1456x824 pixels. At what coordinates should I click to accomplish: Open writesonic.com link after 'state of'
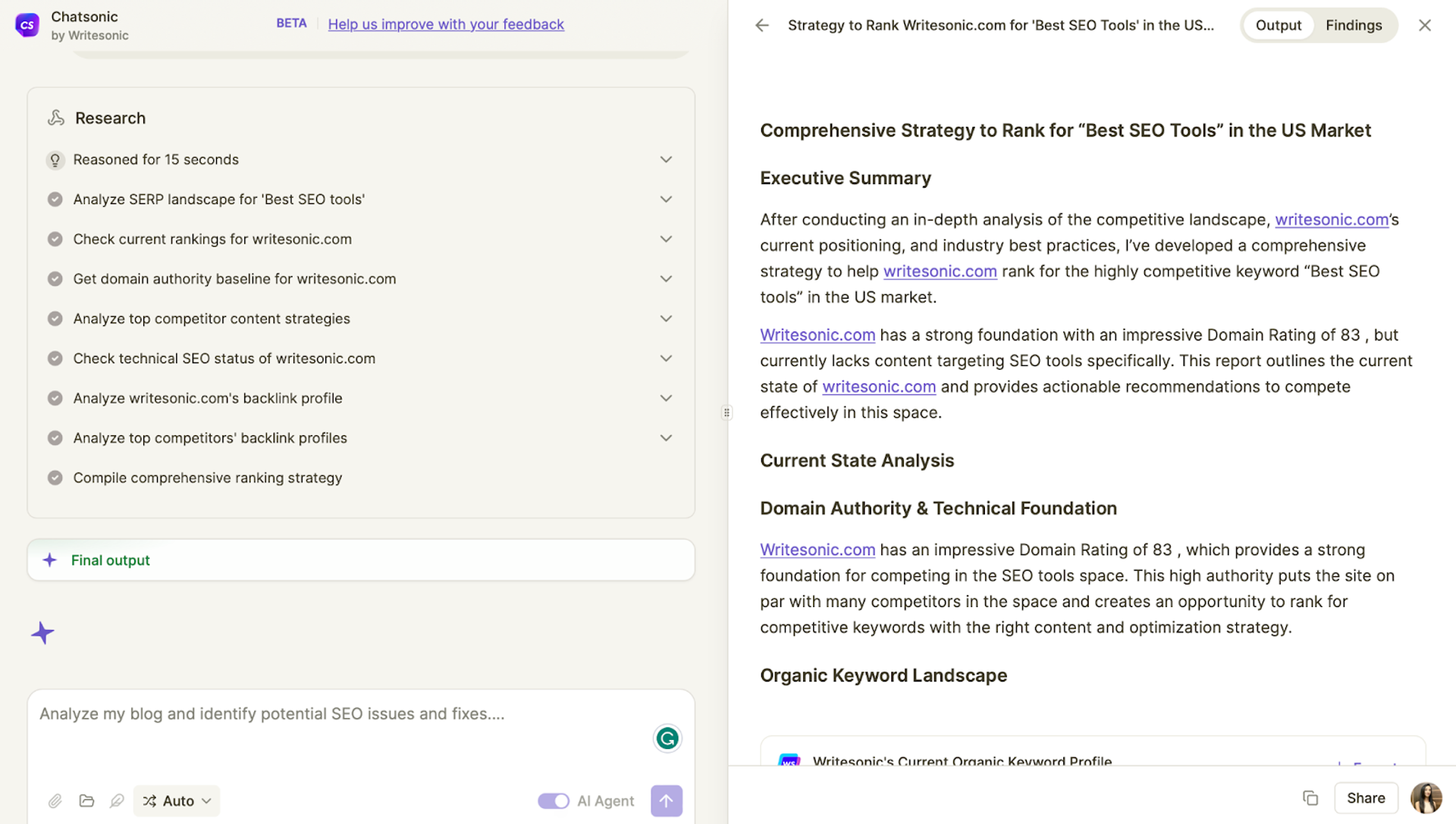pos(879,387)
